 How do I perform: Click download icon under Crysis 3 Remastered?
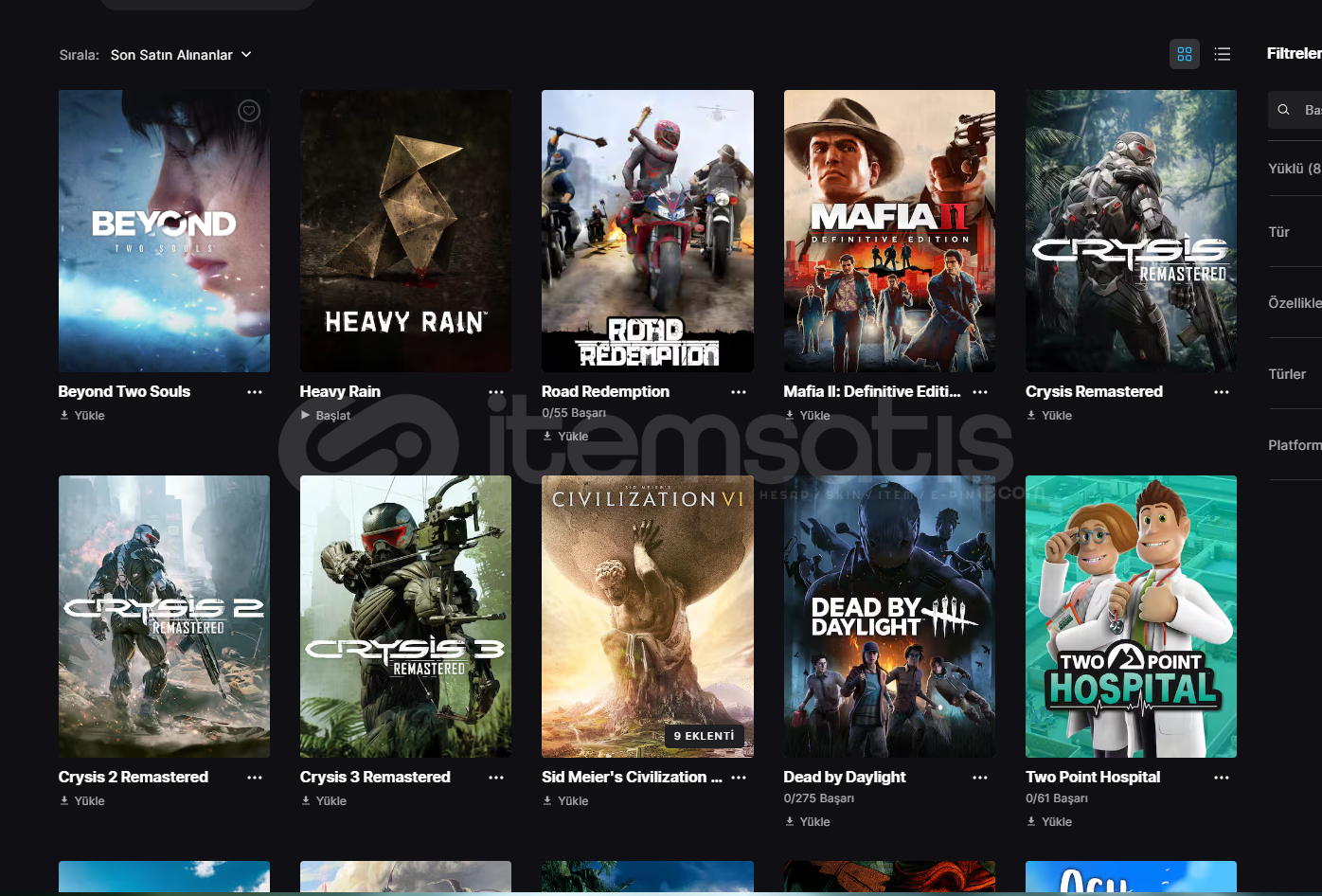(306, 800)
